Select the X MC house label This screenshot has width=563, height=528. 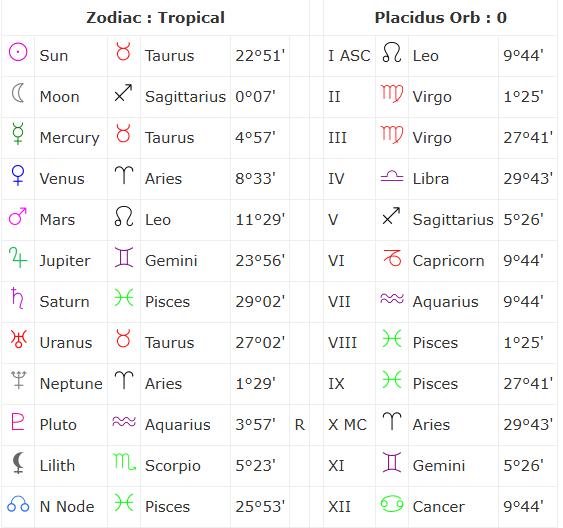click(x=347, y=425)
